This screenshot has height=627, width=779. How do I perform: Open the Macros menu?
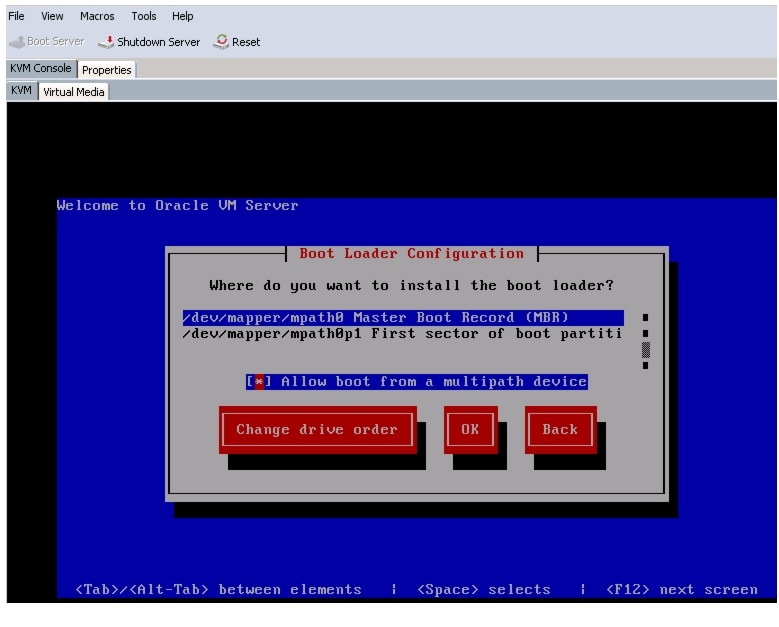[97, 16]
